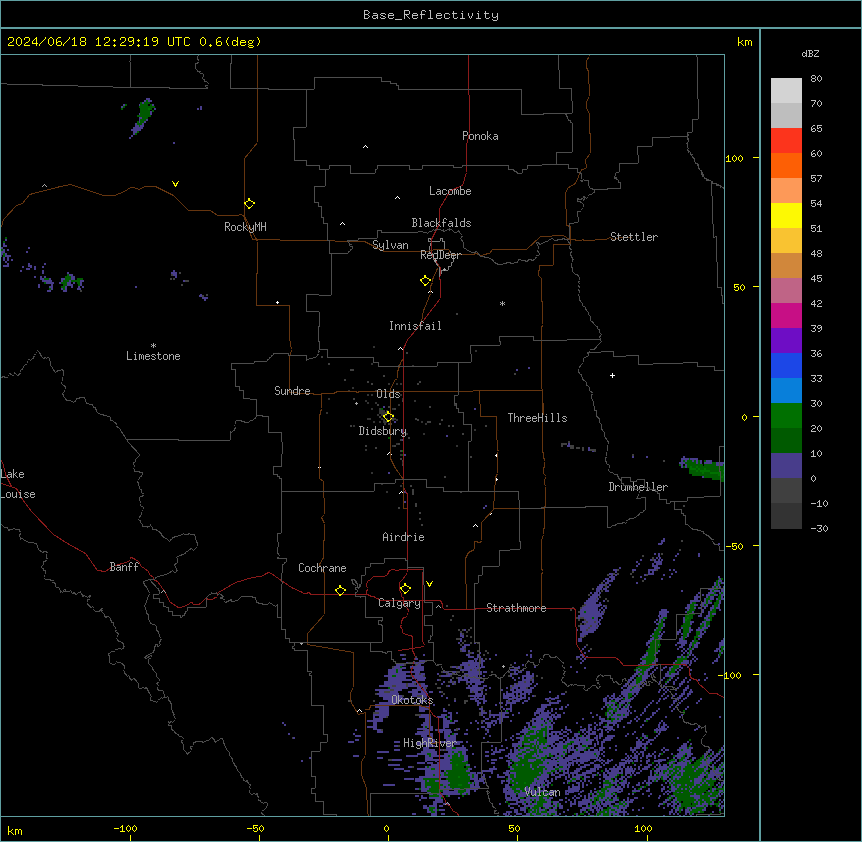The image size is (862, 842).
Task: Select the bright green 20-30 dBZ swatch
Action: (x=786, y=416)
